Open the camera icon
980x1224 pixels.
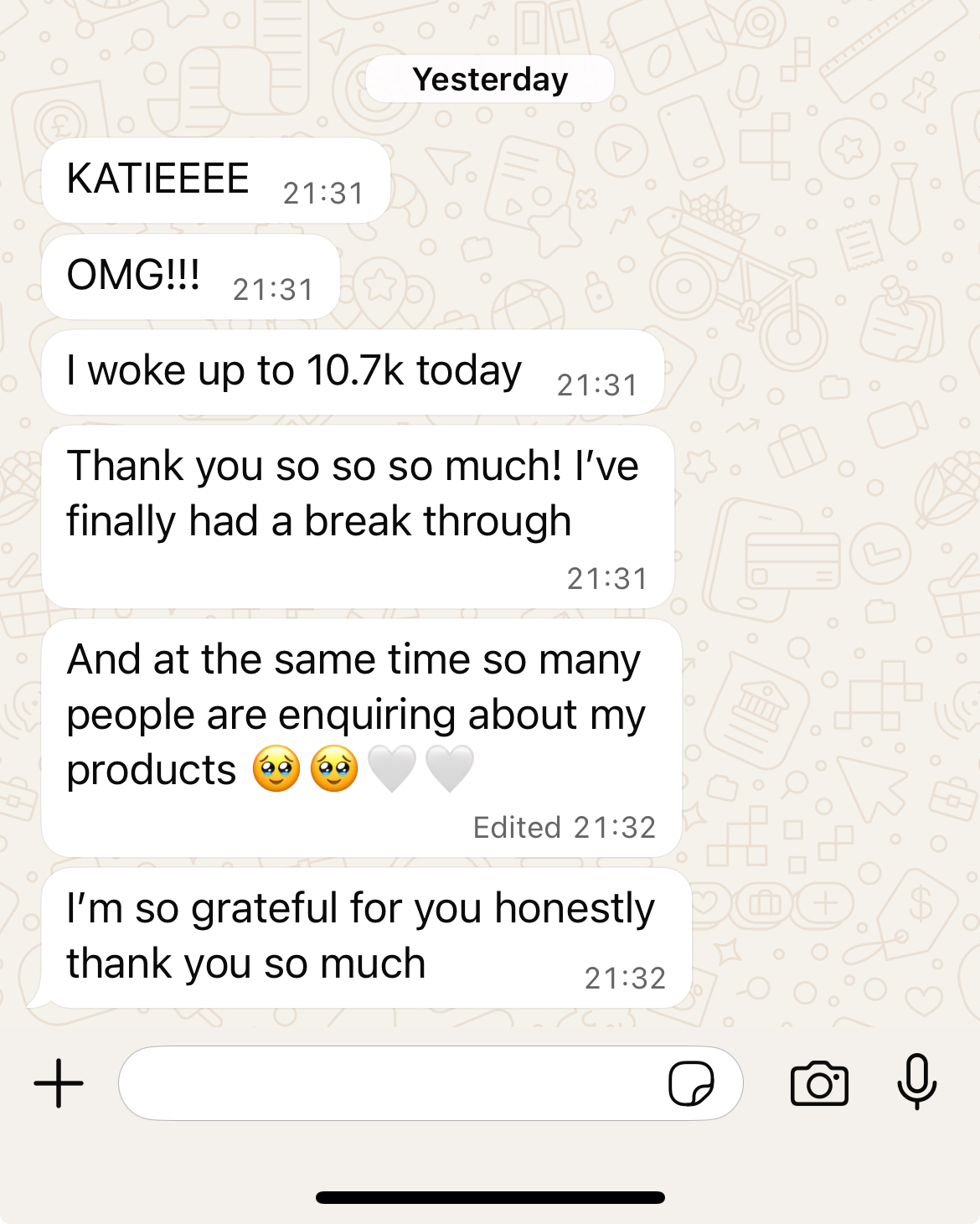tap(819, 1084)
